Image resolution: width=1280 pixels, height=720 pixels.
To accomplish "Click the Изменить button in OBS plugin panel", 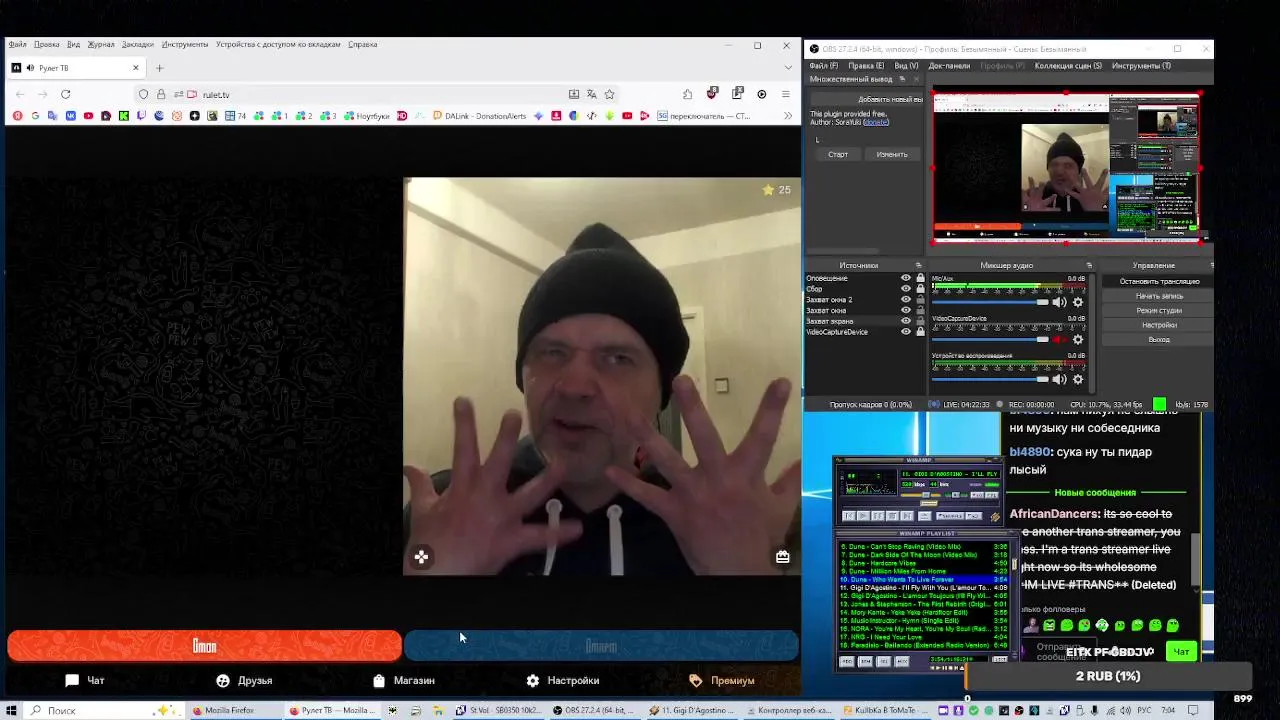I will (892, 154).
